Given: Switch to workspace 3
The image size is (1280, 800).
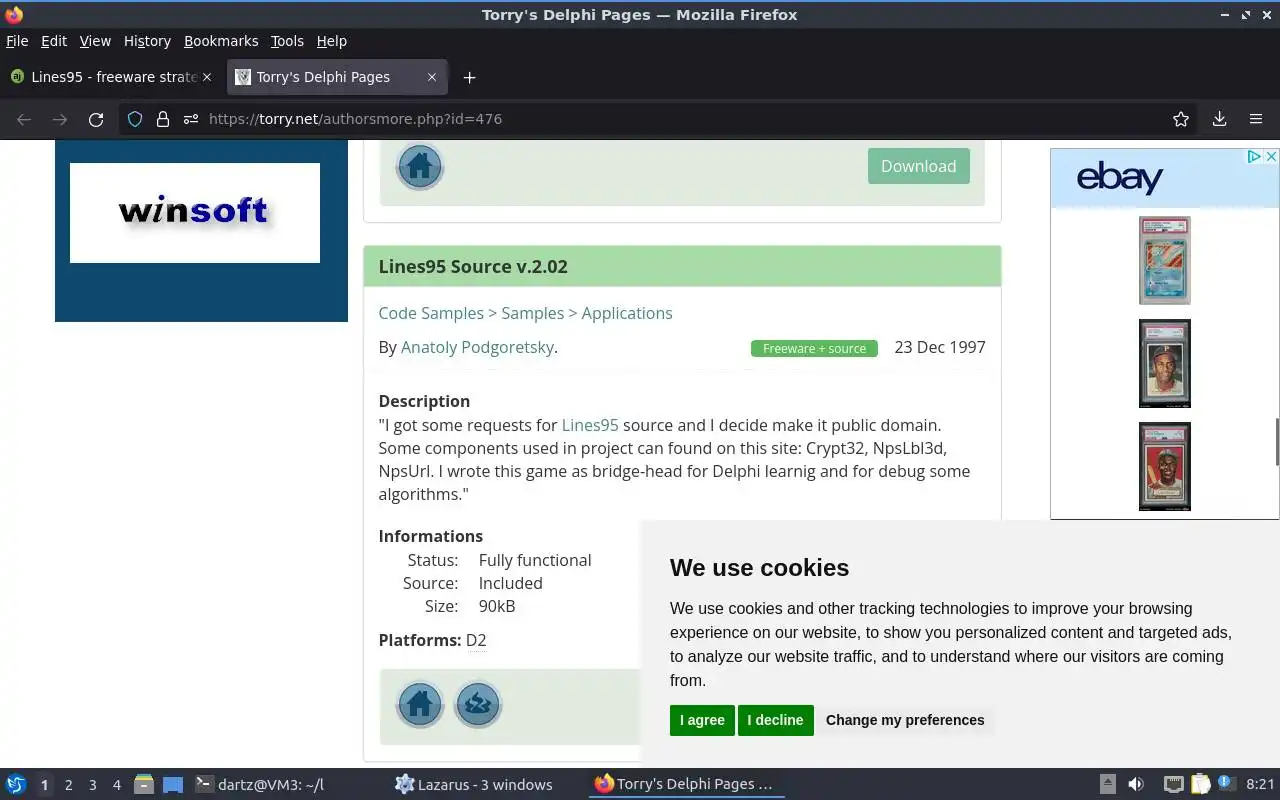Looking at the screenshot, I should coord(92,785).
